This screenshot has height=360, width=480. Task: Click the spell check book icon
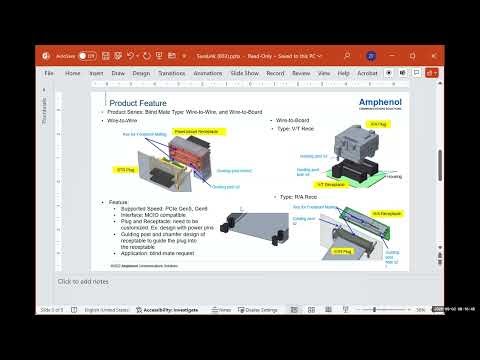[x=74, y=310]
